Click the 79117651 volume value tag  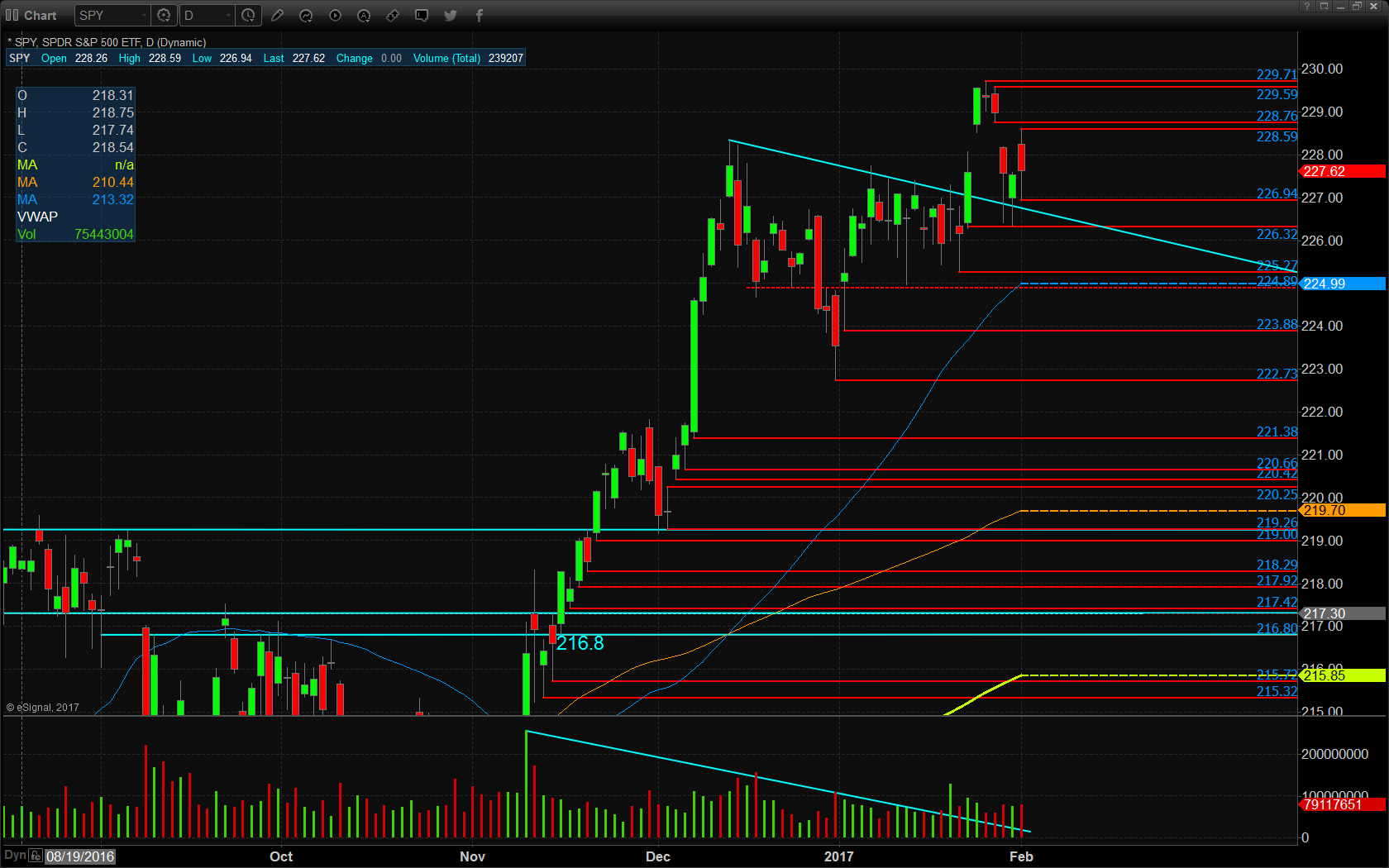coord(1343,804)
